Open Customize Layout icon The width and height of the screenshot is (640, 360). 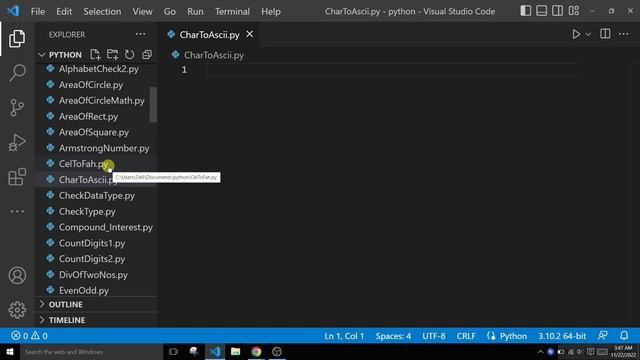point(574,11)
